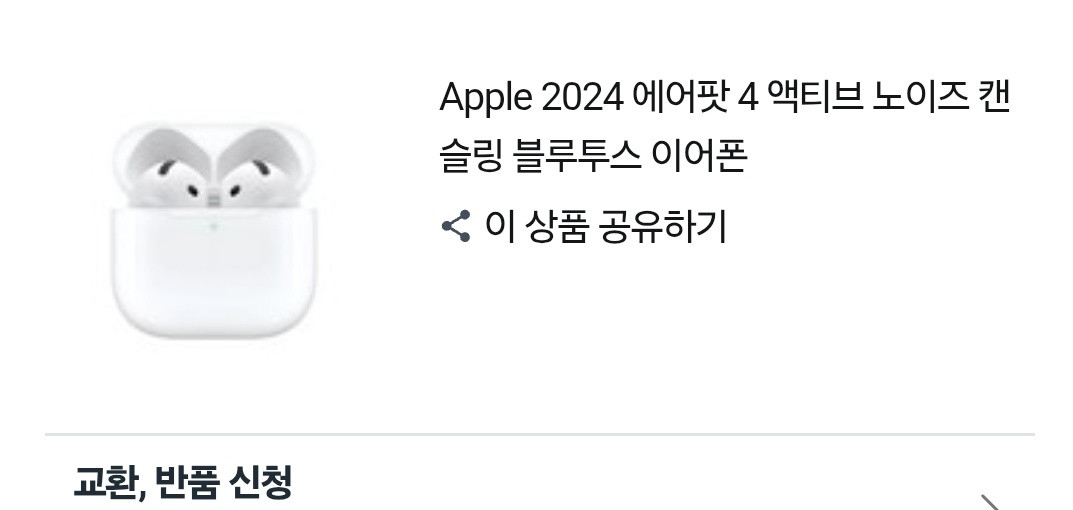
Task: Tap the share icon beside 이 상품 공유하기
Action: (456, 226)
